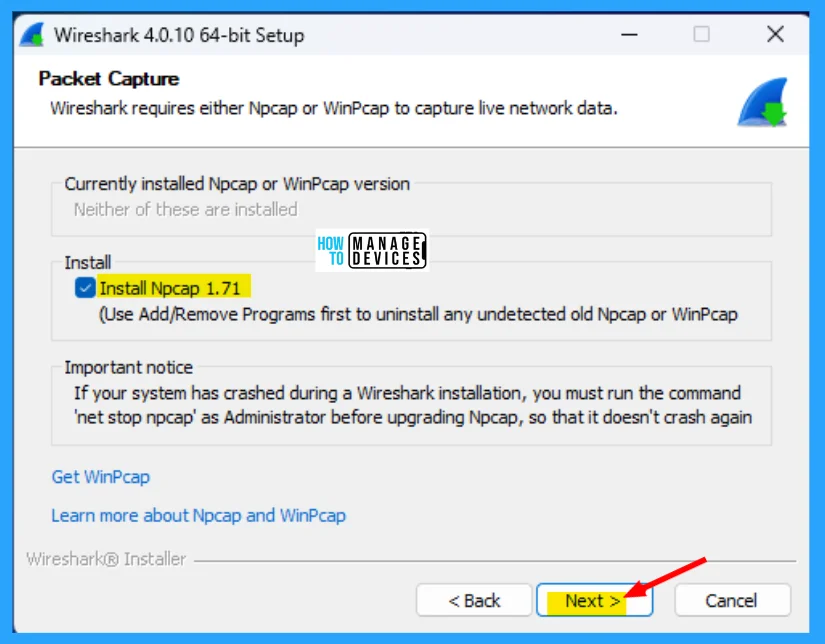Click the 'Use Add/Remove Programs first' note
The width and height of the screenshot is (825, 644).
(x=418, y=314)
